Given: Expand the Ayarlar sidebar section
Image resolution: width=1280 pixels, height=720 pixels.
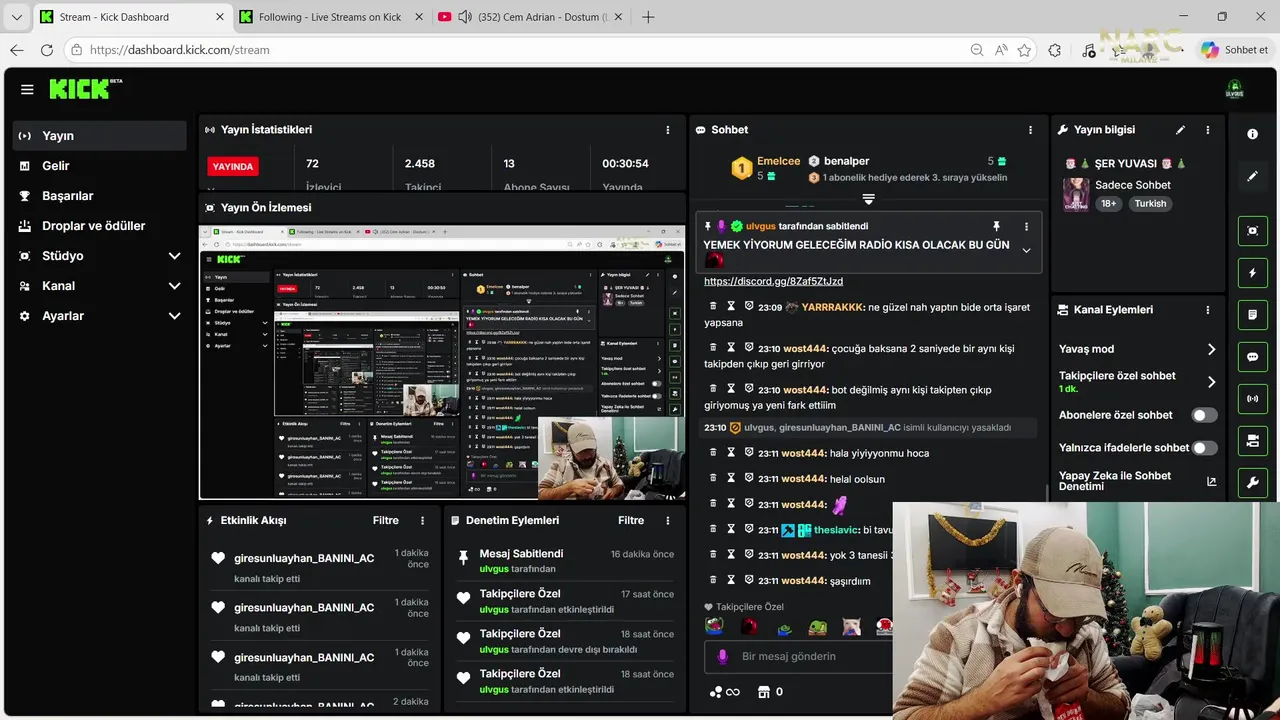Looking at the screenshot, I should coord(174,316).
